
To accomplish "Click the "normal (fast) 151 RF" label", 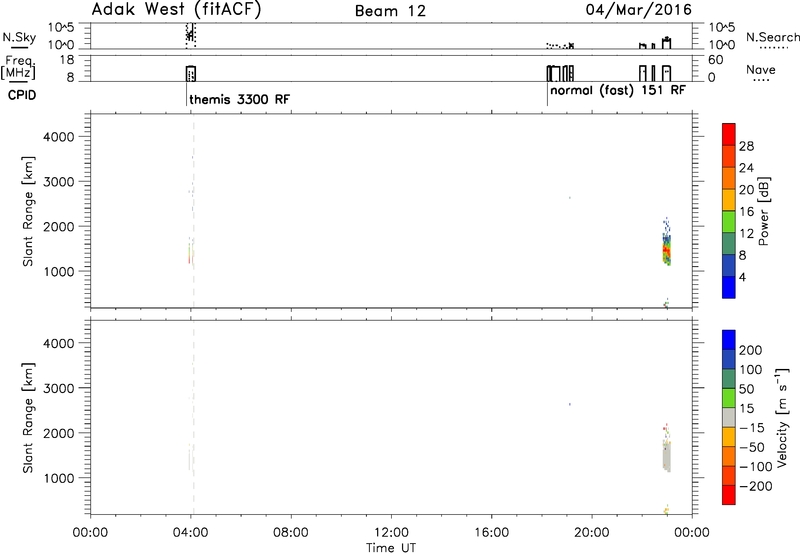I will [618, 90].
